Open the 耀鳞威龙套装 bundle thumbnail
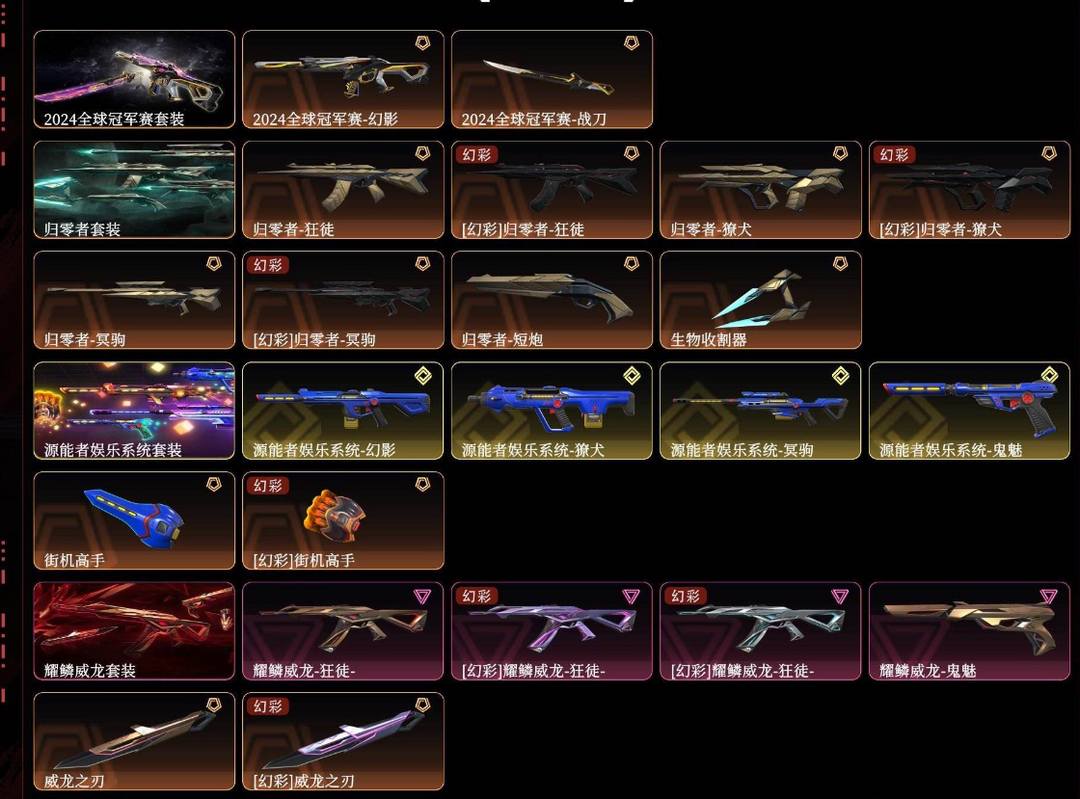The width and height of the screenshot is (1080, 799). point(134,631)
